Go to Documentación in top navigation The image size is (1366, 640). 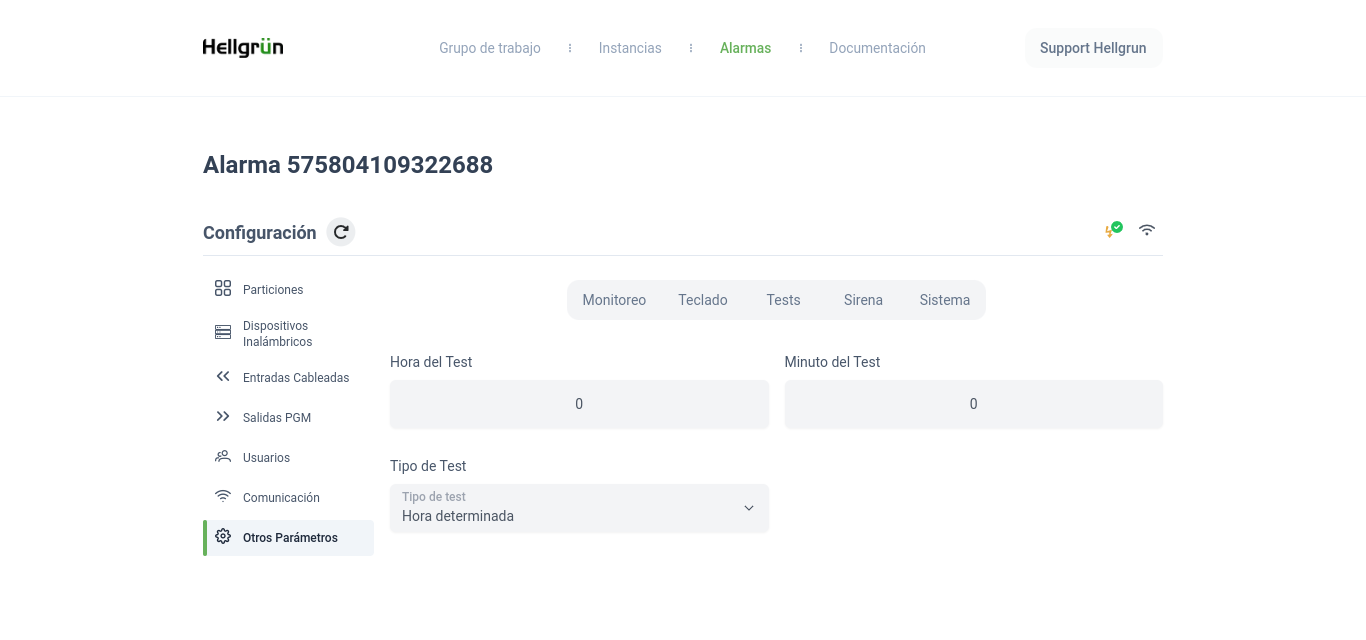click(x=877, y=48)
